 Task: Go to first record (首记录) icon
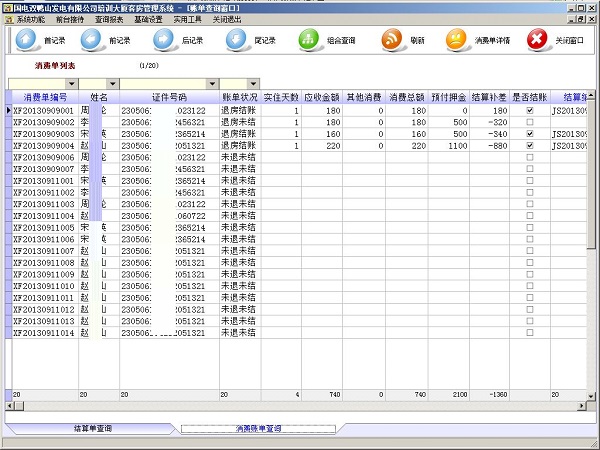26,39
